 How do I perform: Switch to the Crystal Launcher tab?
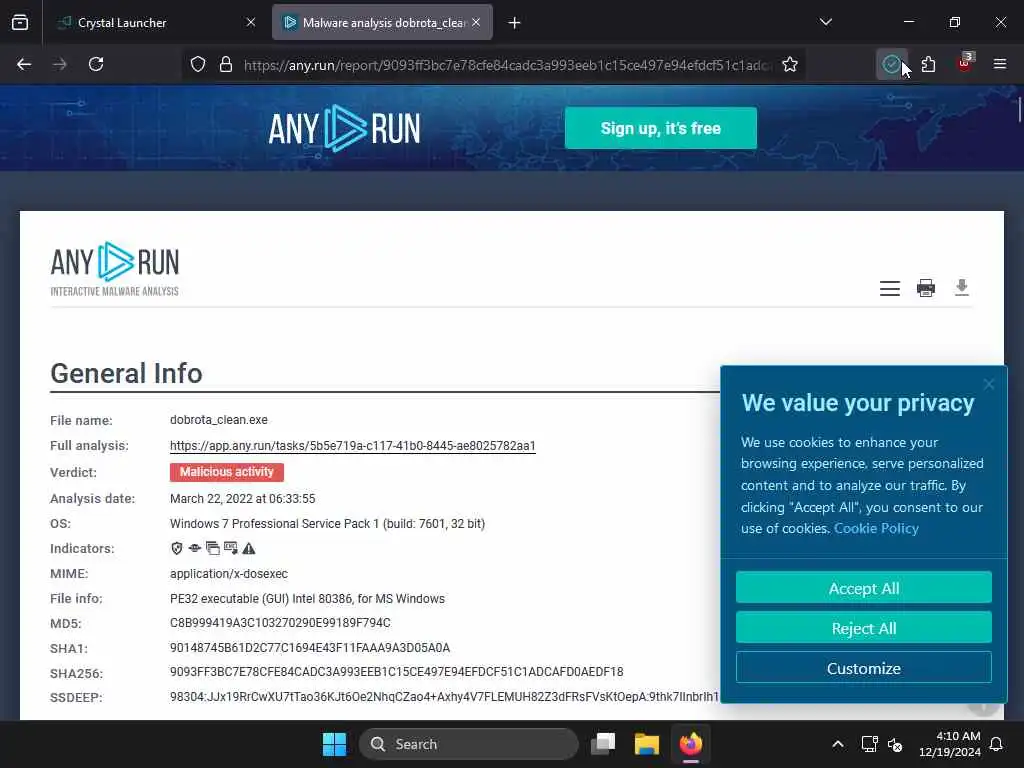click(x=155, y=23)
